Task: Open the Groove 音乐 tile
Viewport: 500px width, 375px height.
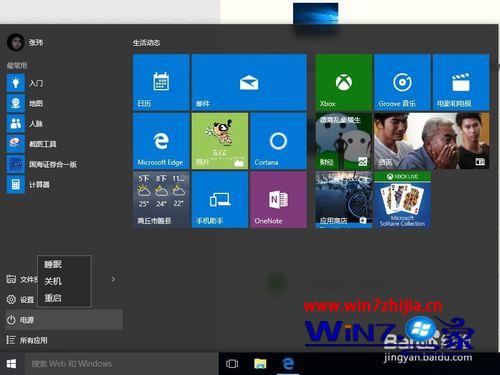Action: click(x=402, y=82)
